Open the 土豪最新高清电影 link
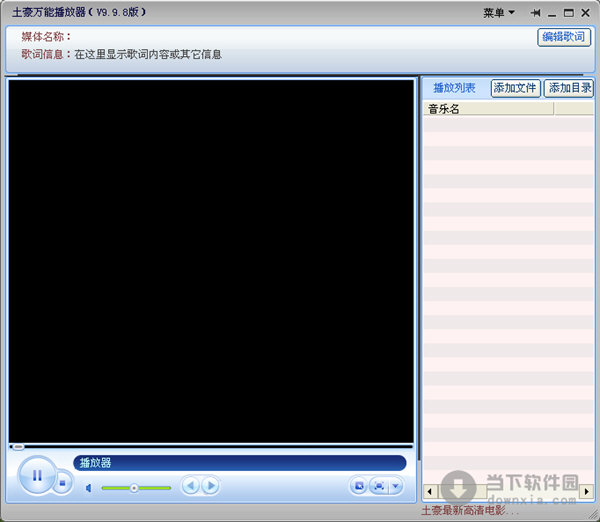 coord(470,510)
